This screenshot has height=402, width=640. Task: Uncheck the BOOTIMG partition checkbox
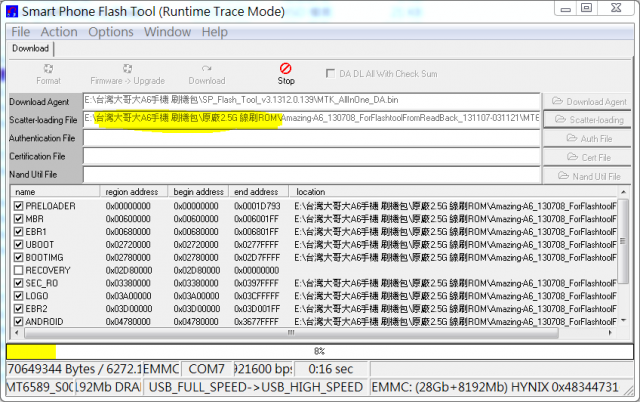point(18,257)
